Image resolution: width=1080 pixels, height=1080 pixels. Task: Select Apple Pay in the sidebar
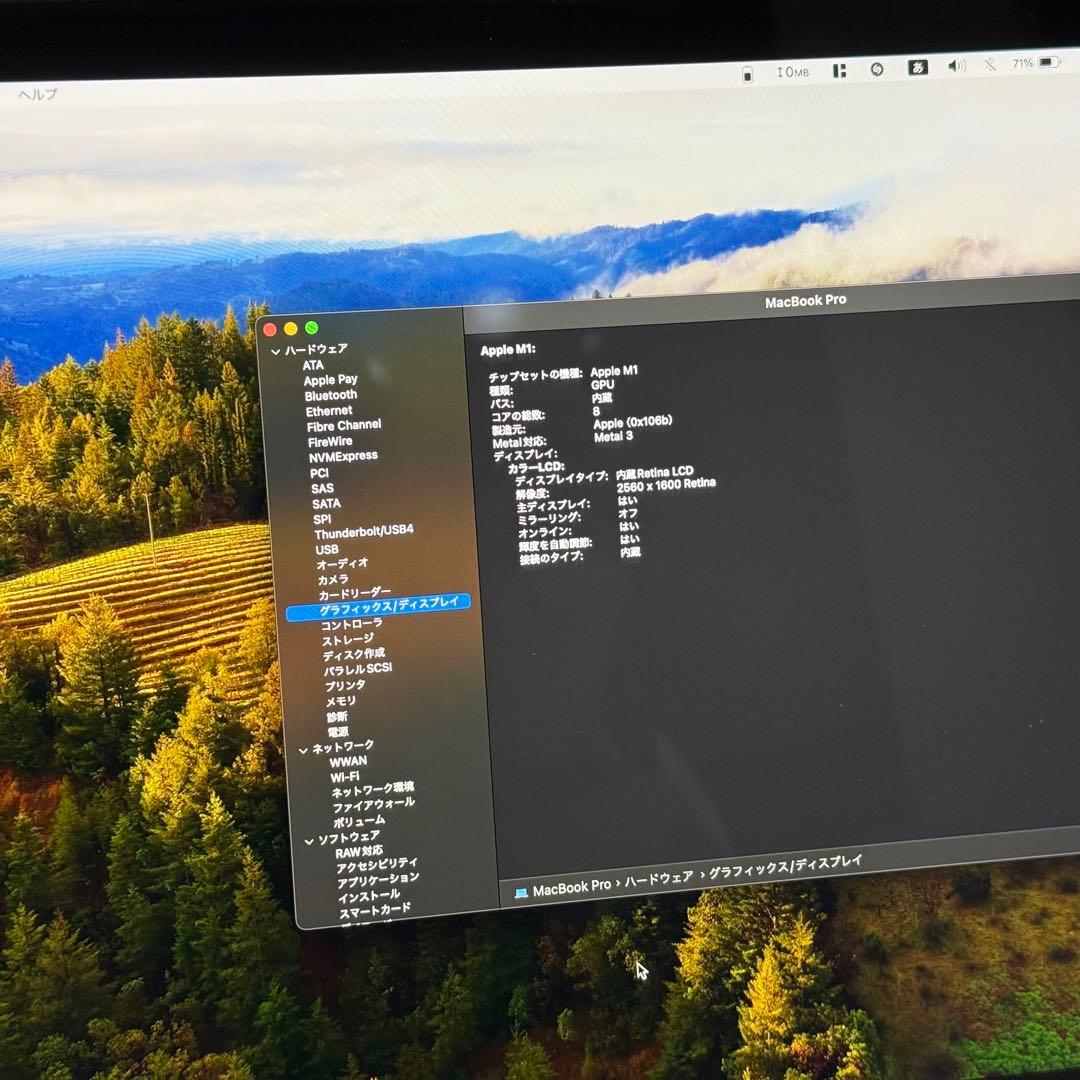(x=331, y=380)
